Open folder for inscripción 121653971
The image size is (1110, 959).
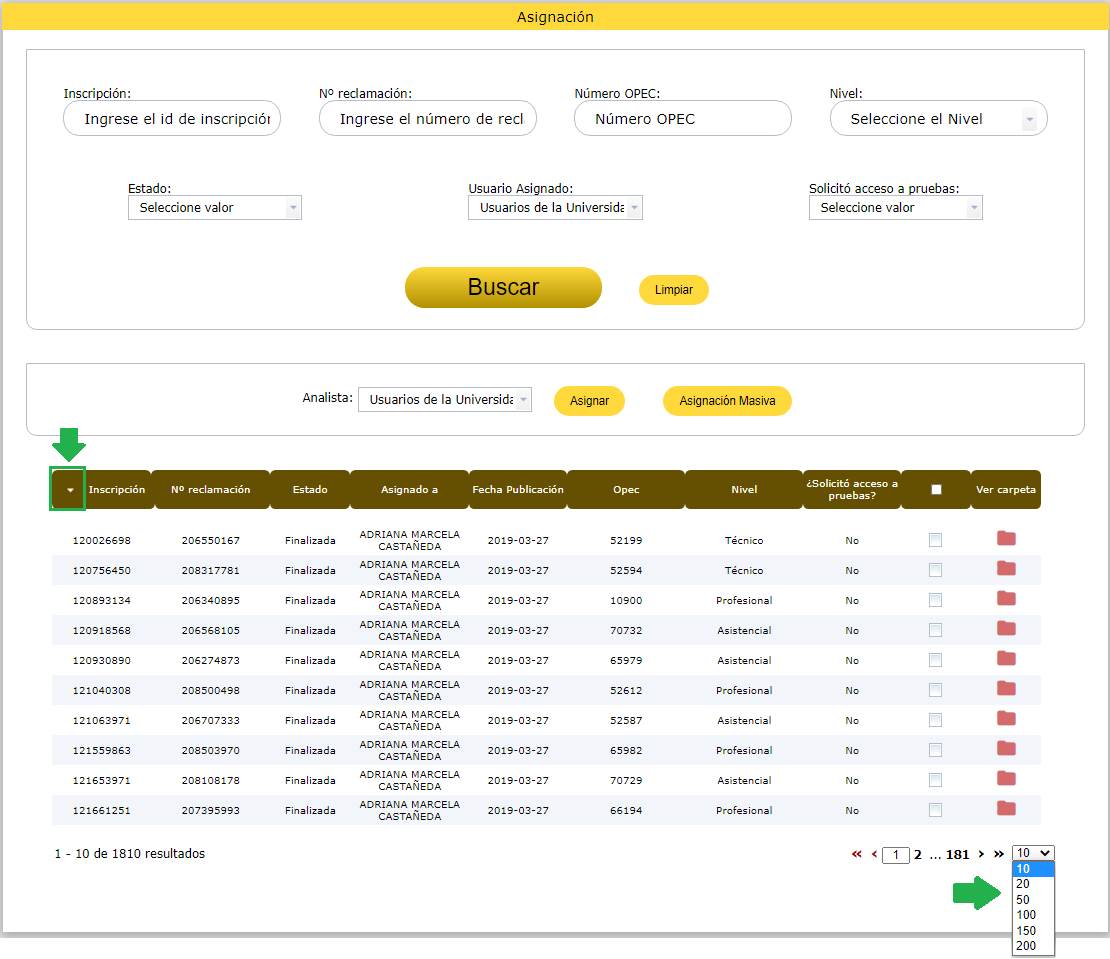pos(1006,779)
